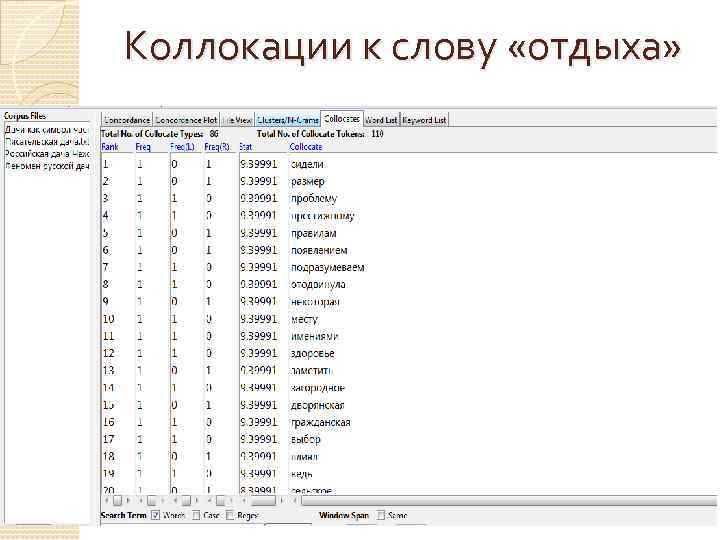Enable the Case checkbox
The width and height of the screenshot is (720, 540).
[x=196, y=515]
